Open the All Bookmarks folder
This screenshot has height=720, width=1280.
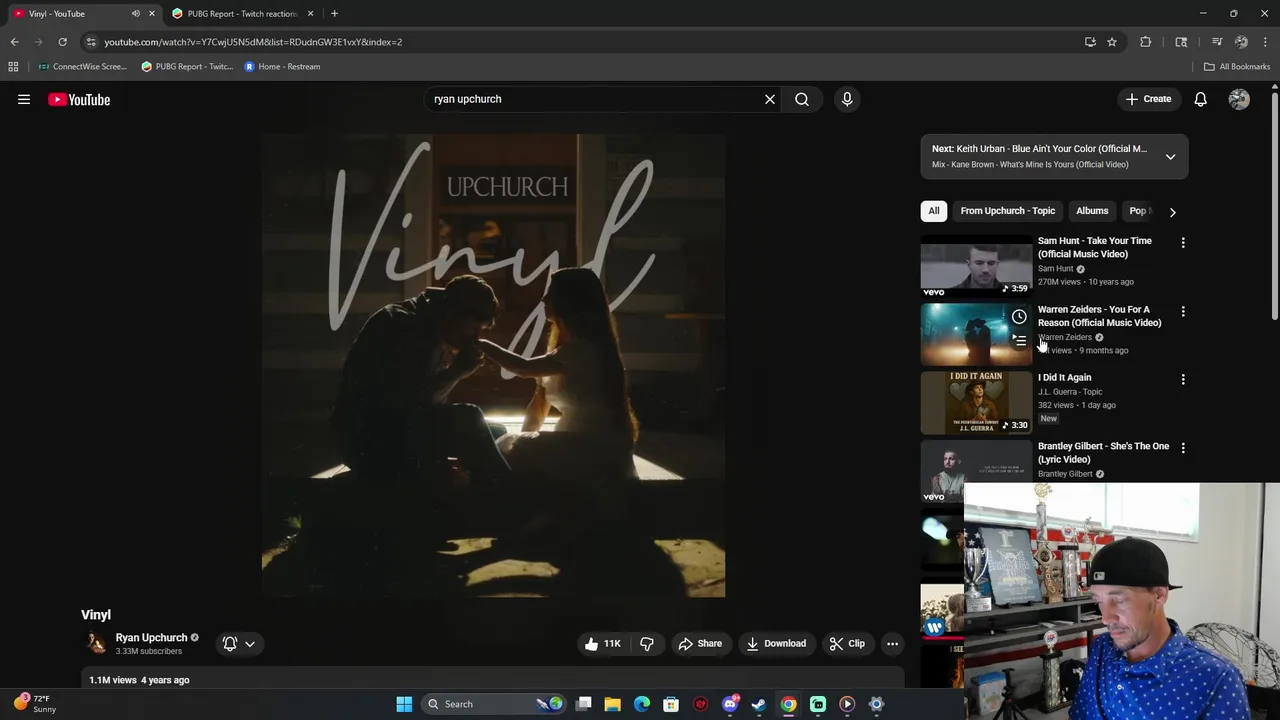point(1237,67)
